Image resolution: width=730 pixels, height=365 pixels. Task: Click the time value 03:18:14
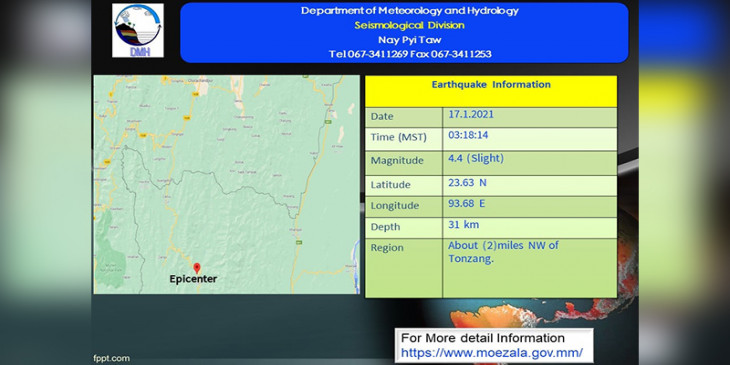tap(468, 135)
